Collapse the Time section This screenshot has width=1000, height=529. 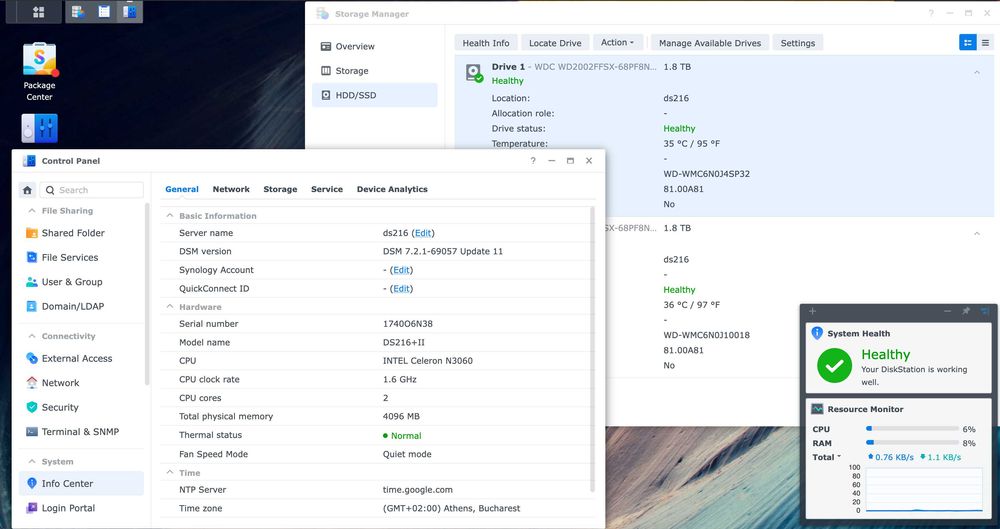click(170, 472)
